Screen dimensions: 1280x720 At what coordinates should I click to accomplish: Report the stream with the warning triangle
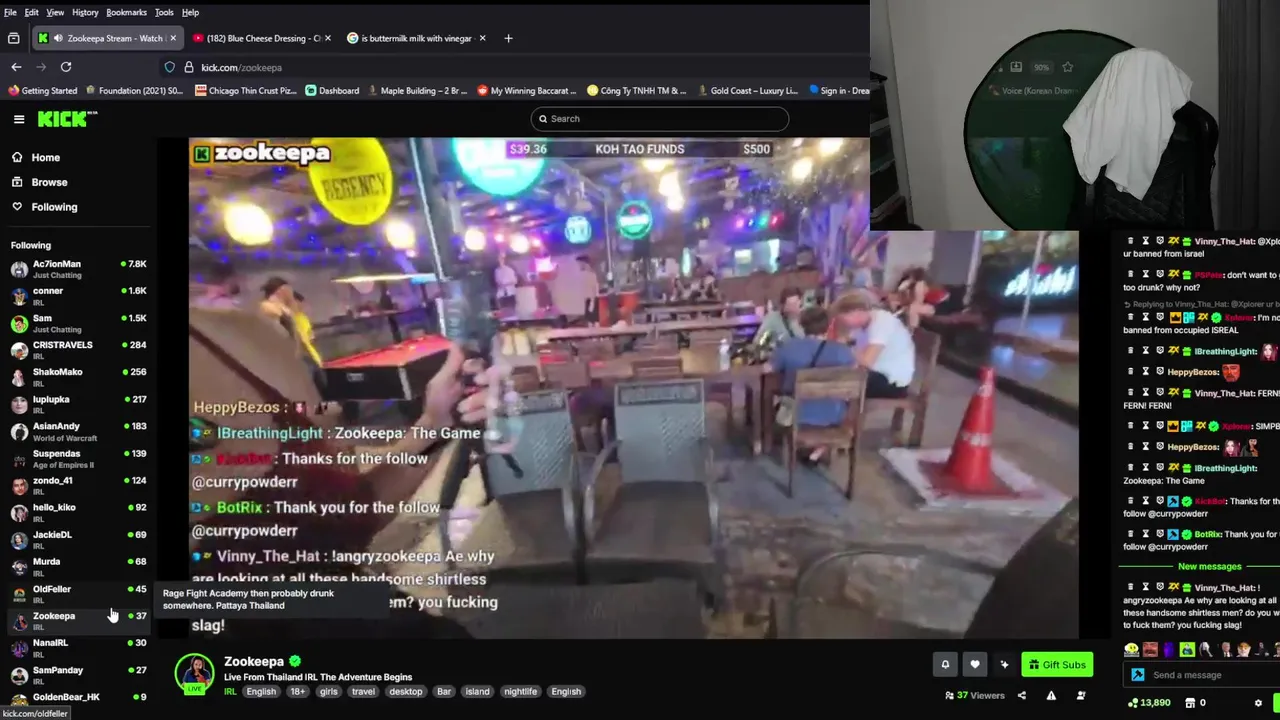click(1051, 695)
